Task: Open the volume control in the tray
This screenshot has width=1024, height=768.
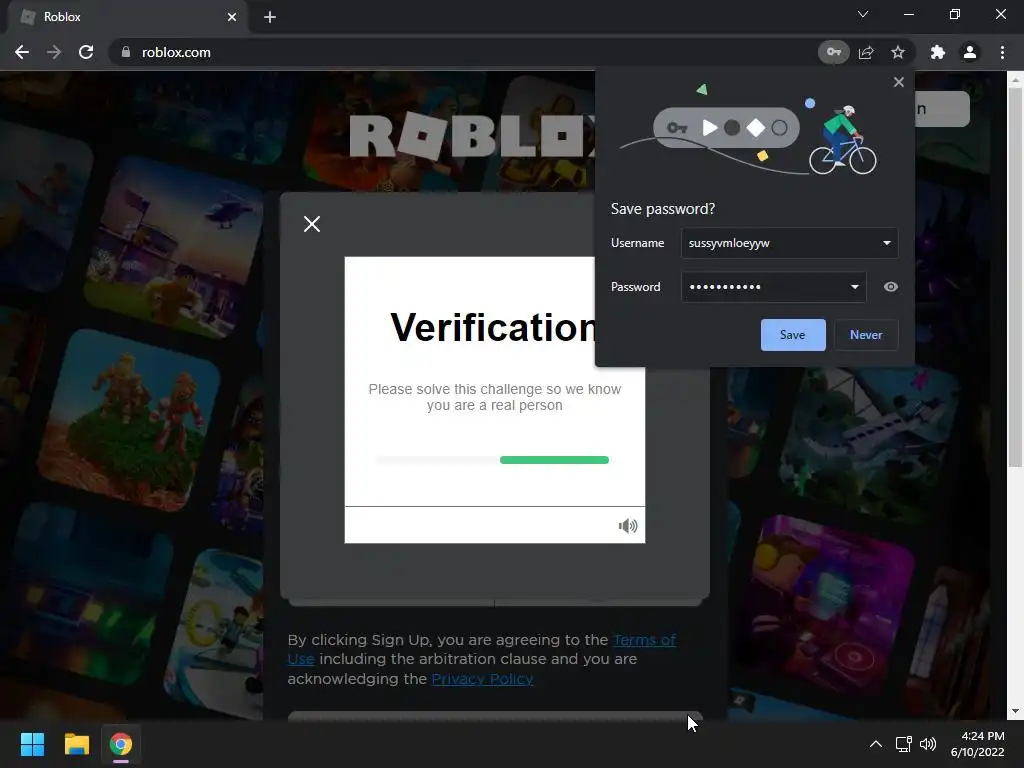Action: point(928,744)
